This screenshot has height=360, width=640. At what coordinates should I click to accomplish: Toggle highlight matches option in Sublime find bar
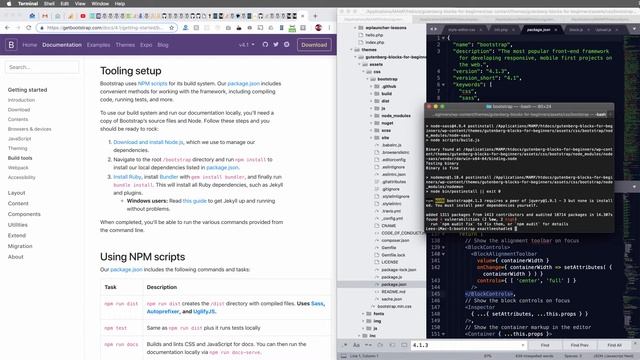point(404,345)
